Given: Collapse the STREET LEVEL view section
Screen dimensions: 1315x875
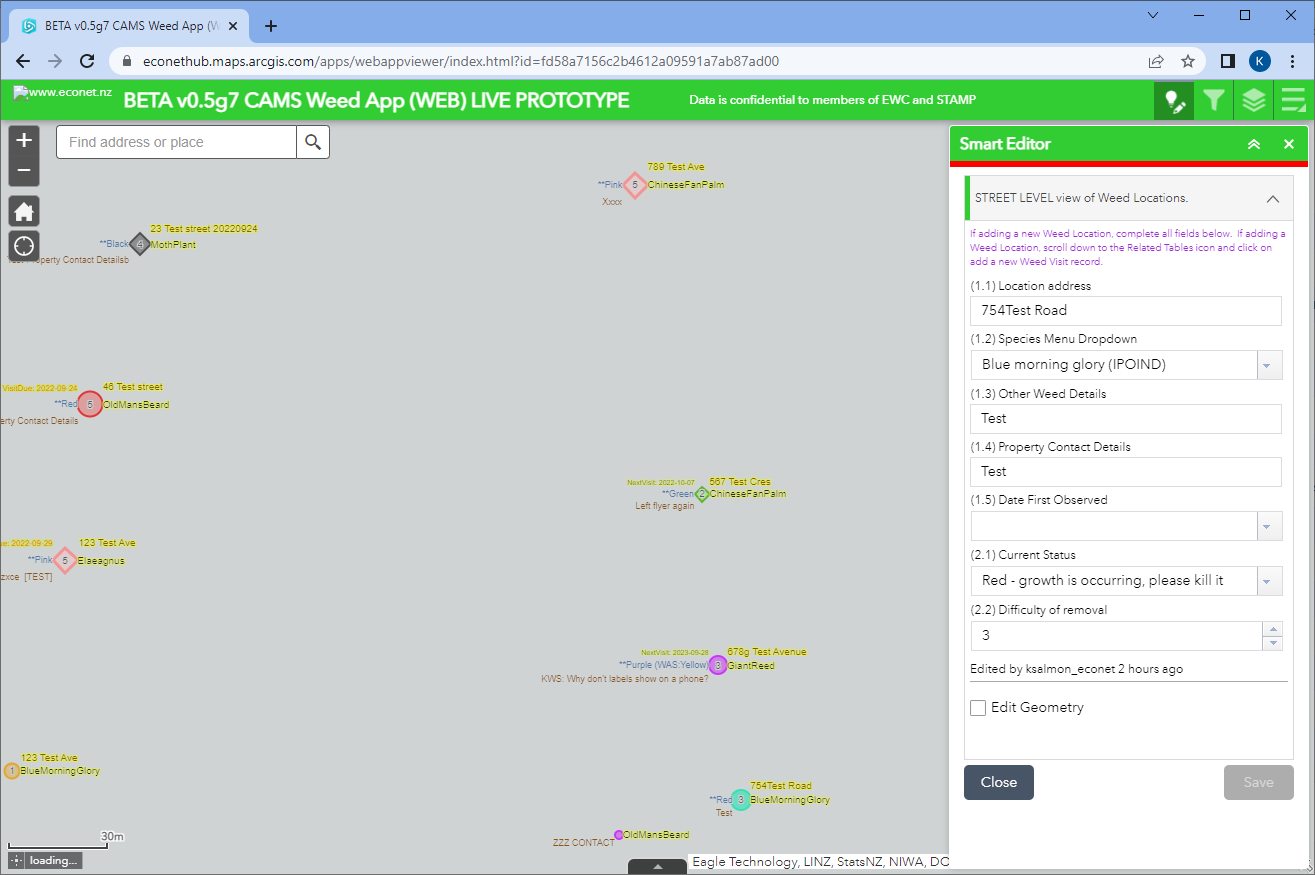Looking at the screenshot, I should (x=1273, y=198).
